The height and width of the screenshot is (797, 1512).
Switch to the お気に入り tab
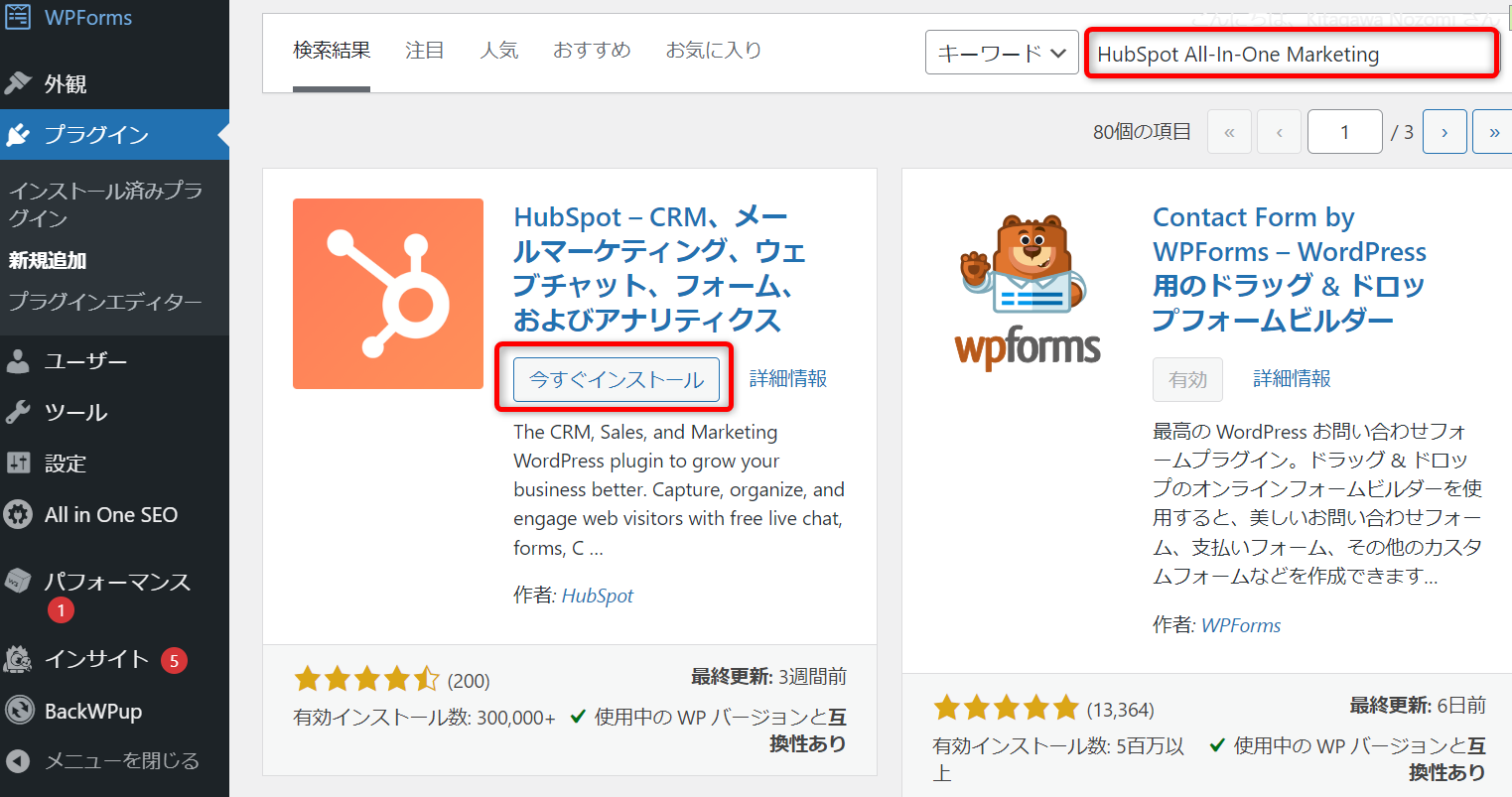(x=714, y=51)
